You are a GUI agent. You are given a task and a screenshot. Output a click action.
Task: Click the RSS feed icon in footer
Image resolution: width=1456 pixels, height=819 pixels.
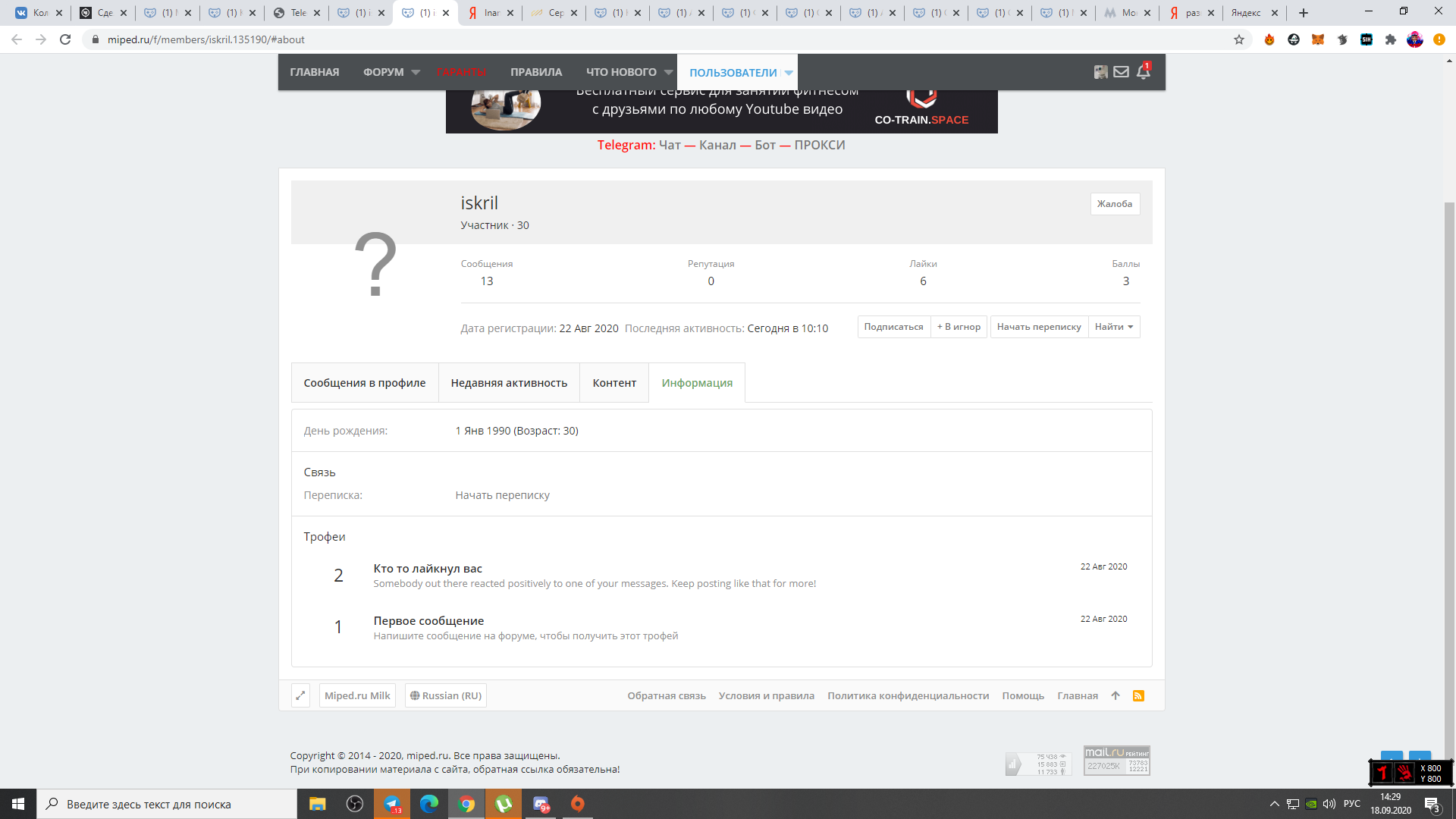pos(1138,695)
